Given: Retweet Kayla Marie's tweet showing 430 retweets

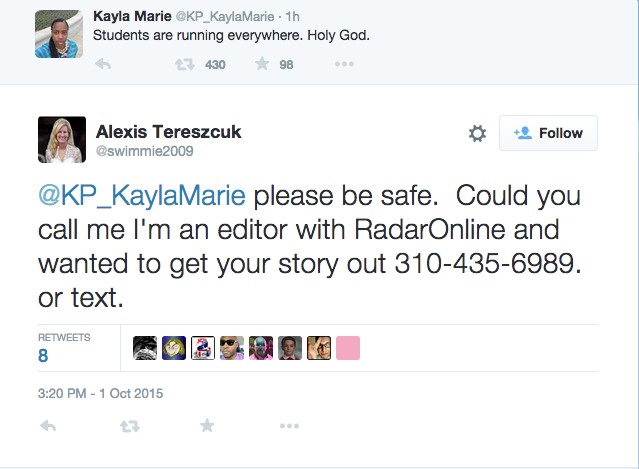Looking at the screenshot, I should (185, 64).
